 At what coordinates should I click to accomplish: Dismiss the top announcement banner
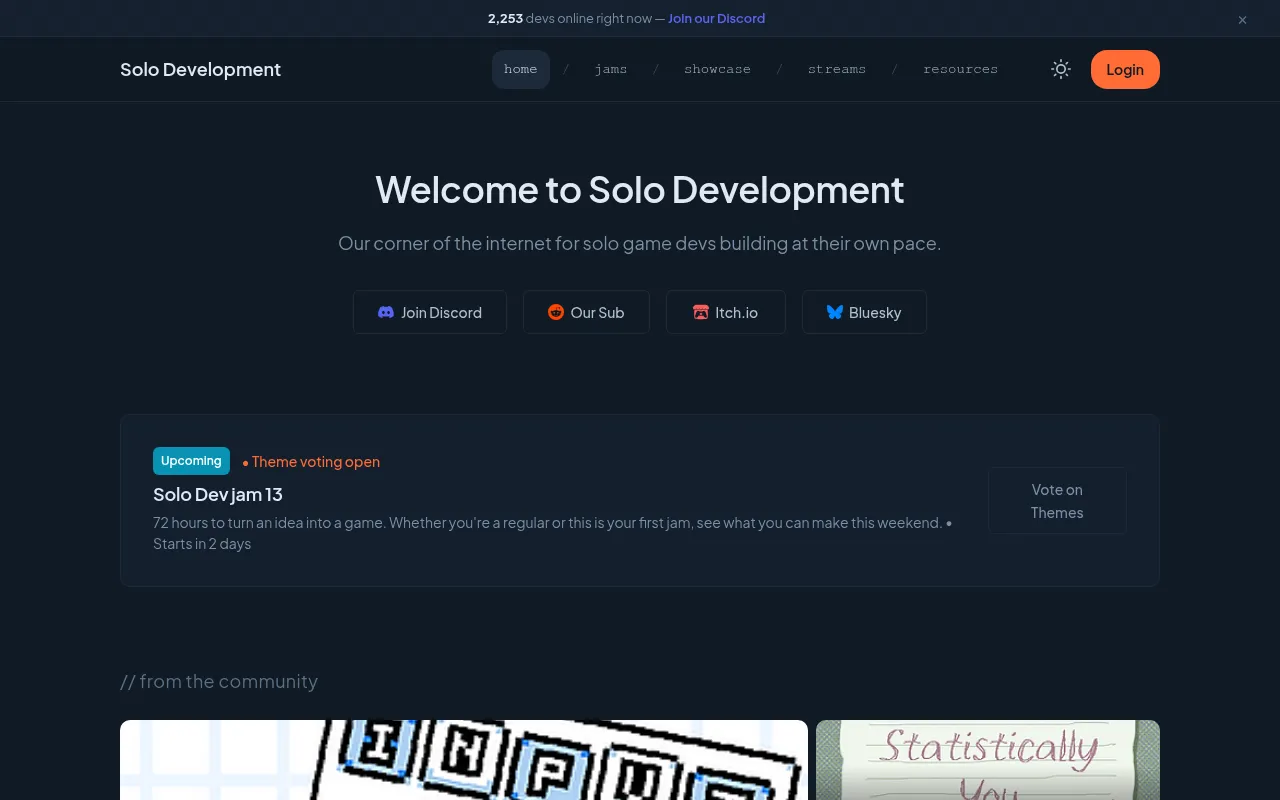pyautogui.click(x=1242, y=19)
